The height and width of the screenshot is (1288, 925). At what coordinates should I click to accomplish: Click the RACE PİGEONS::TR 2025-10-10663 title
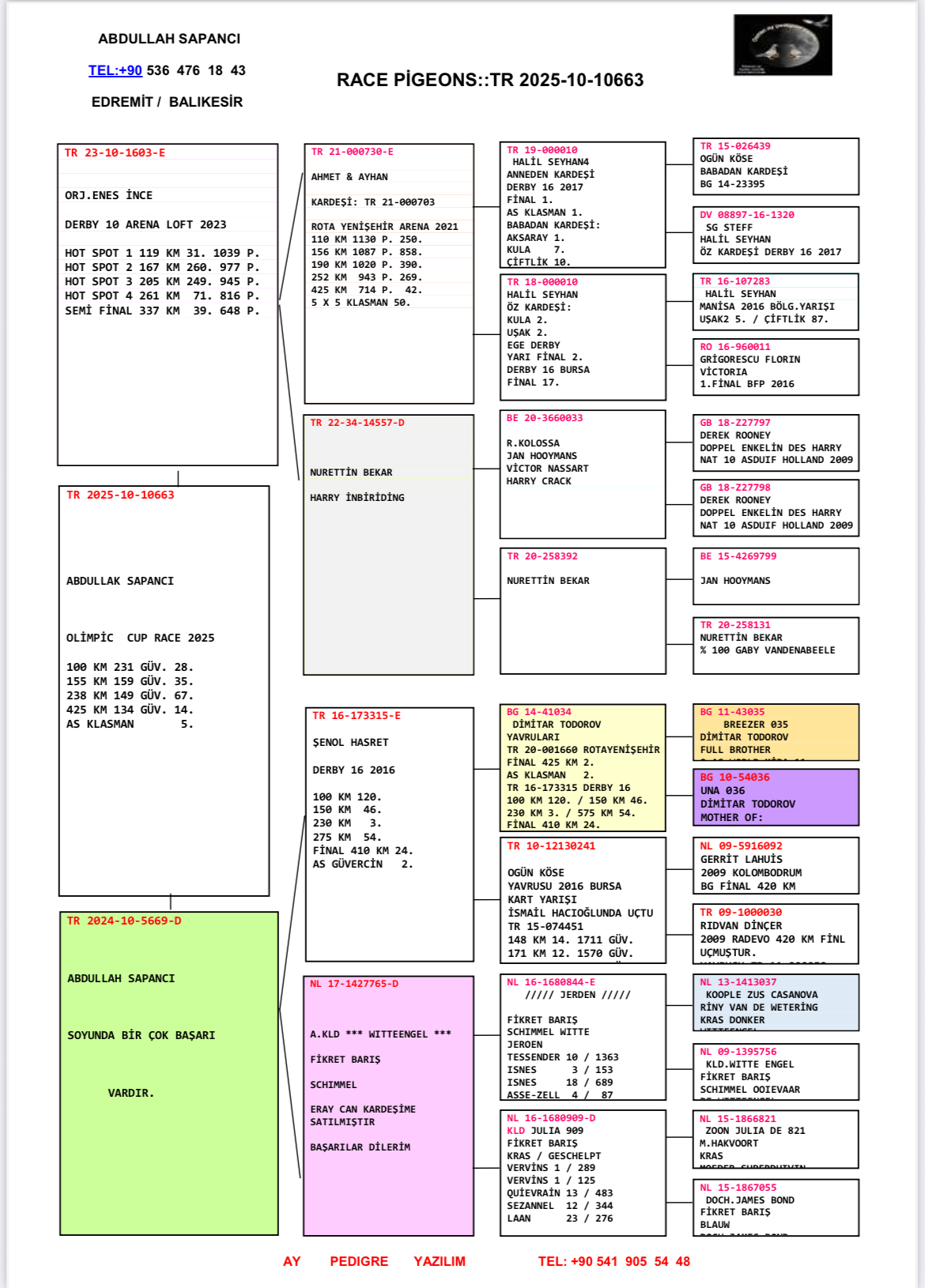click(489, 80)
